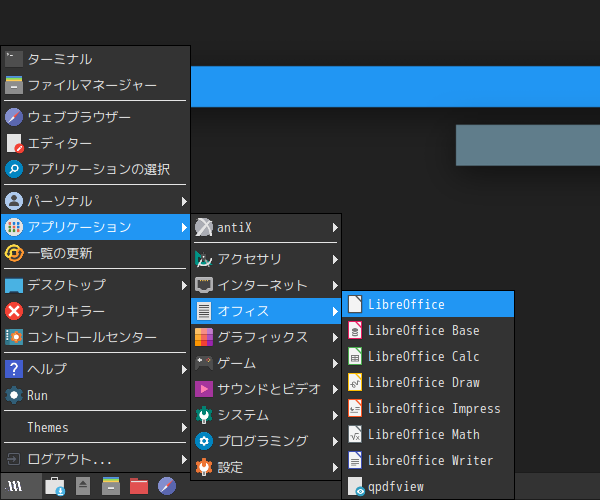600x500 pixels.
Task: Expand the antiX submenu arrow
Action: point(335,228)
